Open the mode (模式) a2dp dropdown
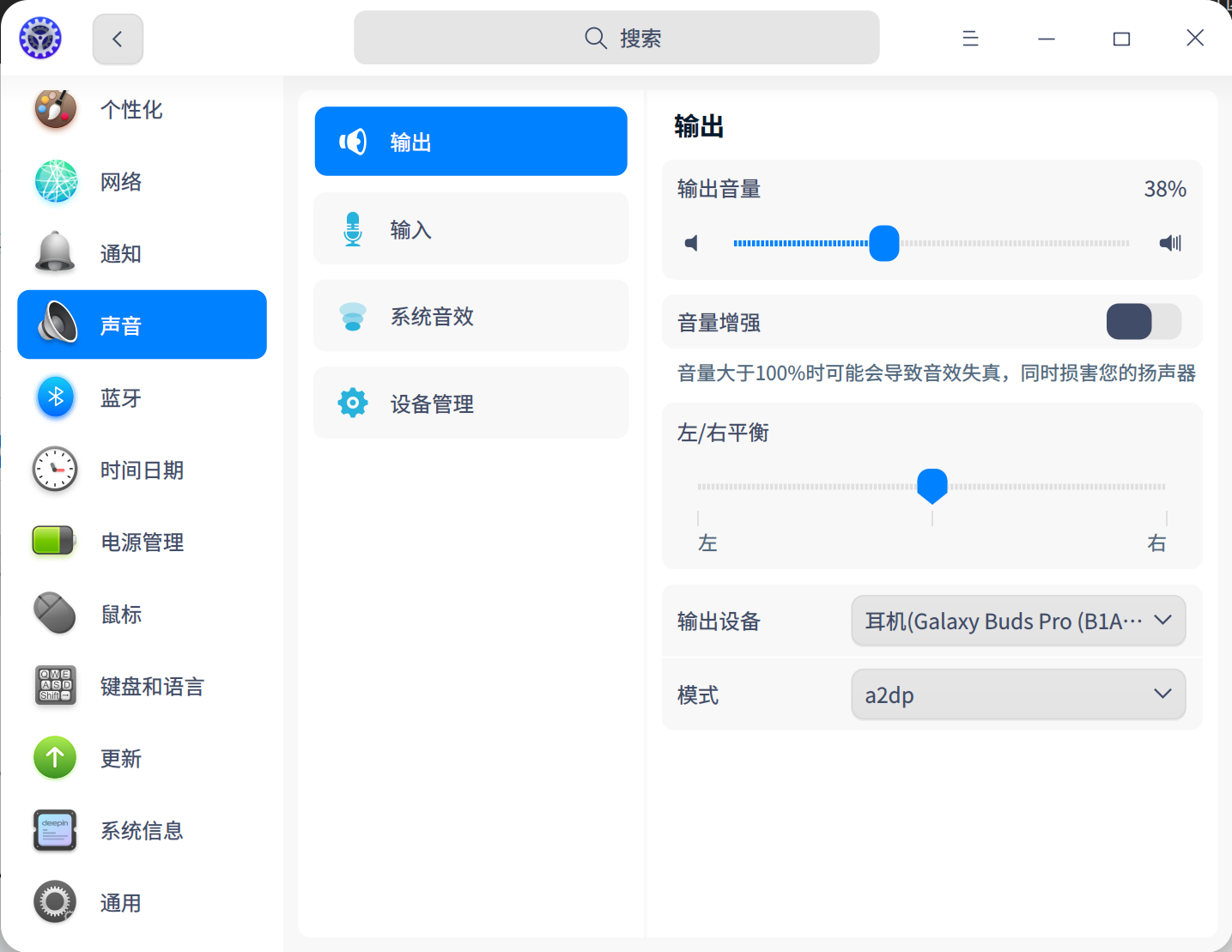 [1018, 694]
